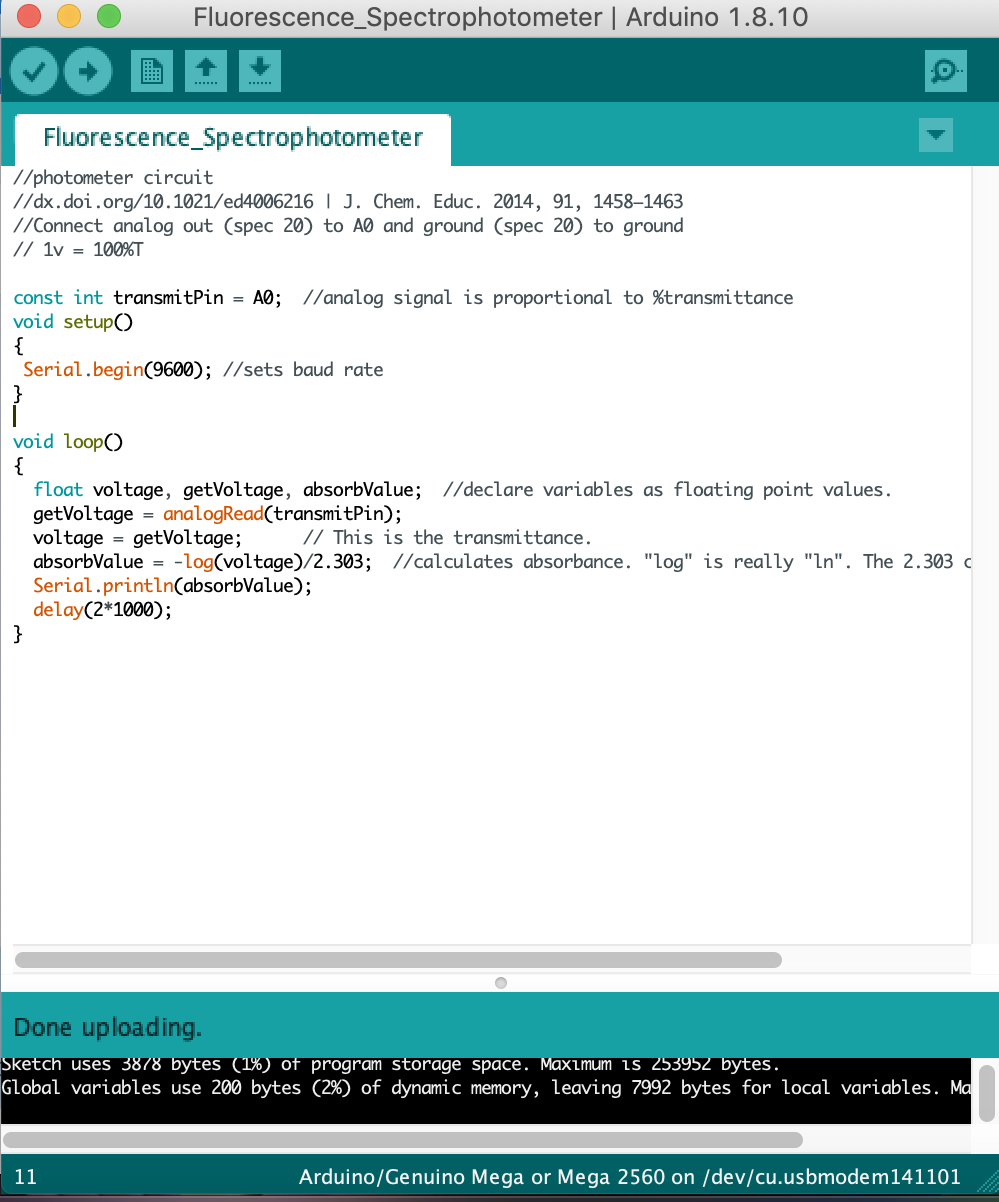
Task: Click line number 11 in status bar
Action: (x=25, y=1177)
